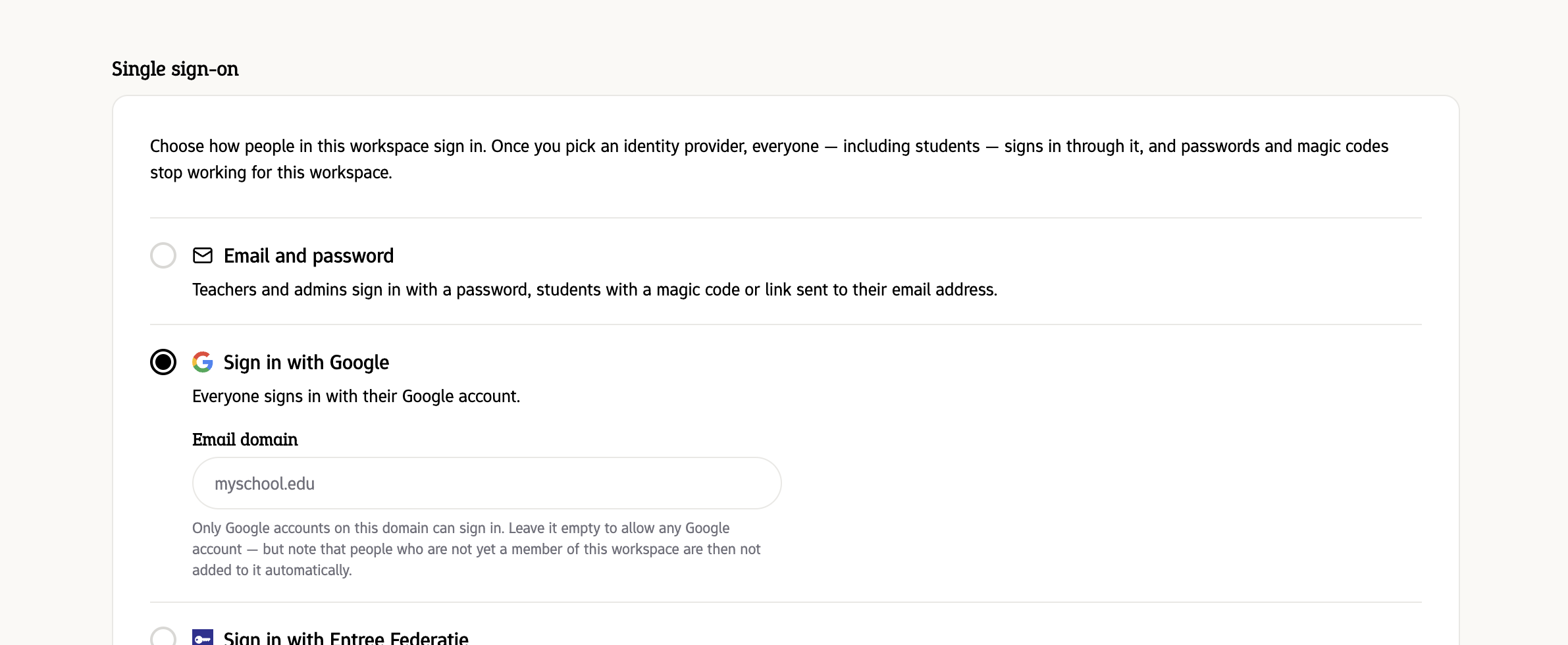Click the Email and password option label
This screenshot has width=1568, height=645.
[309, 255]
